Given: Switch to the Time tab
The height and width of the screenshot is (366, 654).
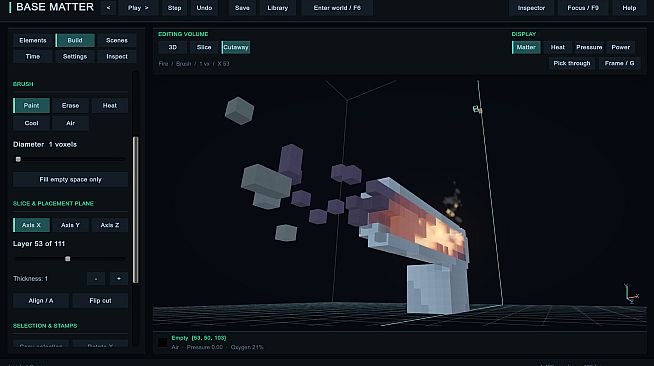Looking at the screenshot, I should [x=33, y=56].
